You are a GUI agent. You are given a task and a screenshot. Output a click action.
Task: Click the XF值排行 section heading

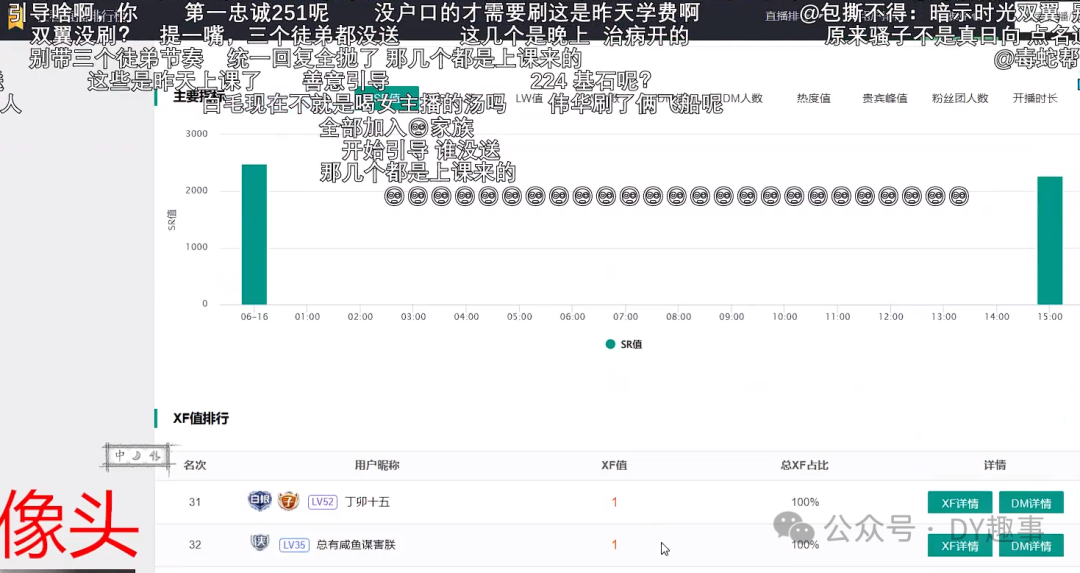[200, 418]
